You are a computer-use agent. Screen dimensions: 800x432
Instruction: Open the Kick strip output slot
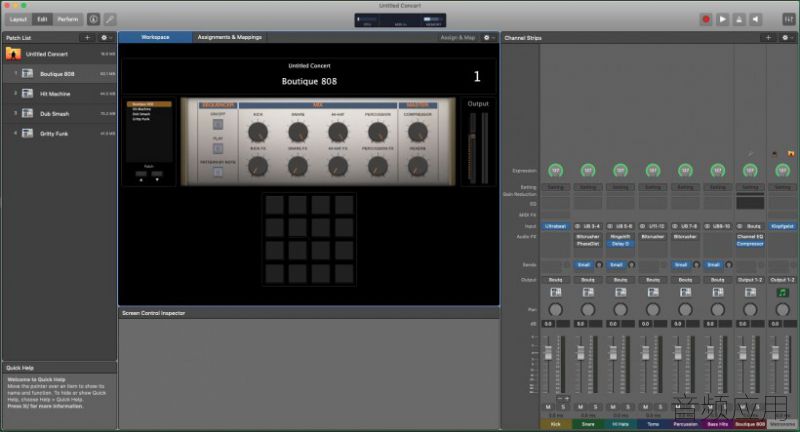(x=556, y=279)
